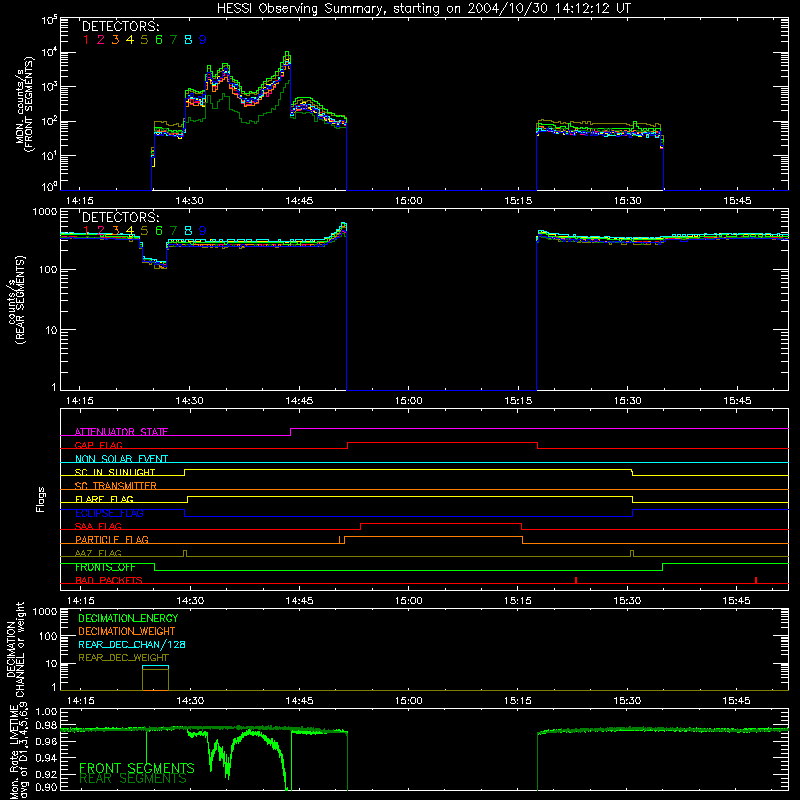The width and height of the screenshot is (800, 800).
Task: Click the 14:30 tick label under front segments plot
Action: (189, 201)
